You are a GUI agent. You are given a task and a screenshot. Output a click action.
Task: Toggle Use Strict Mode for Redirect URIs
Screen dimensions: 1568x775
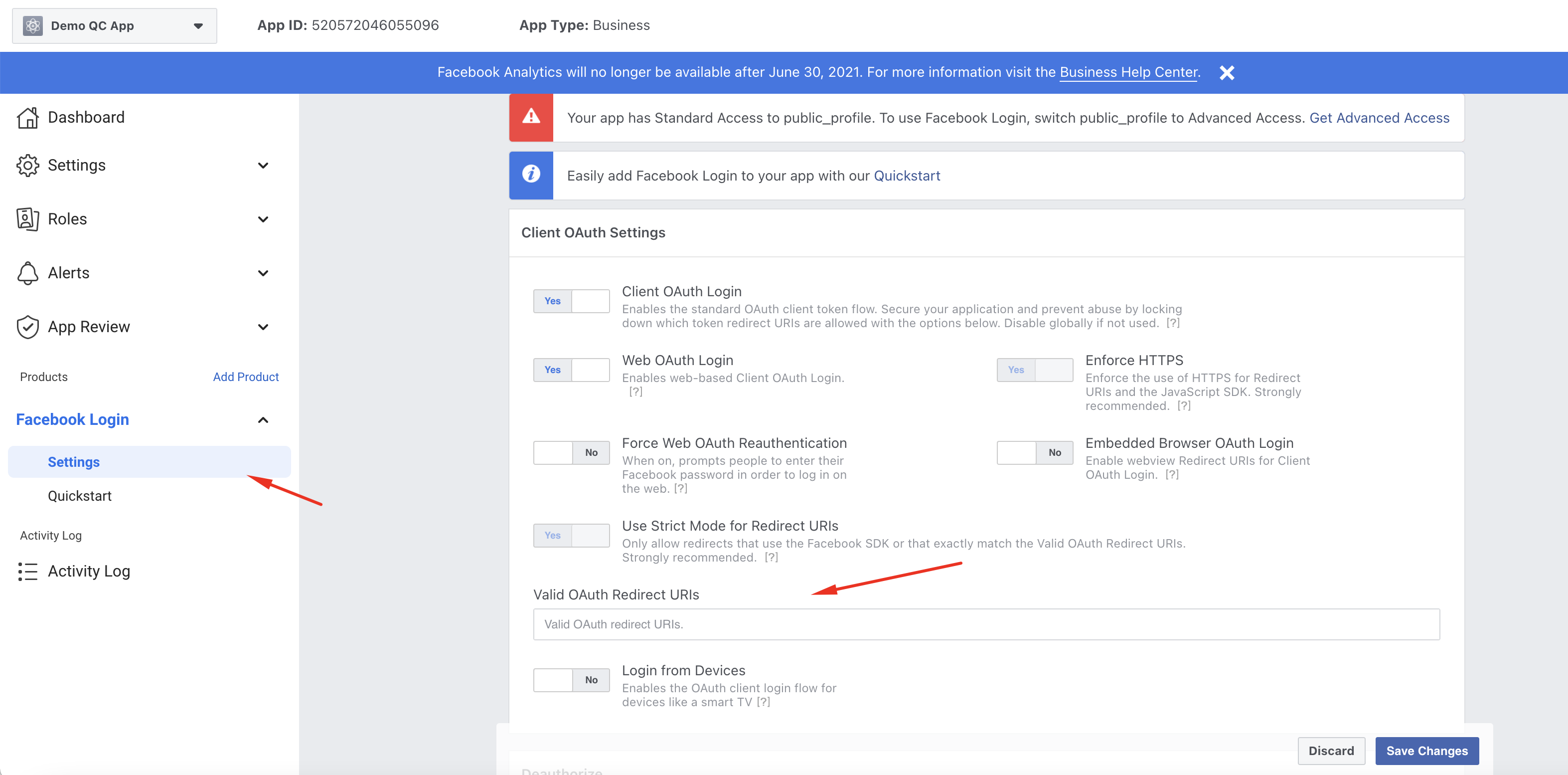pos(572,536)
